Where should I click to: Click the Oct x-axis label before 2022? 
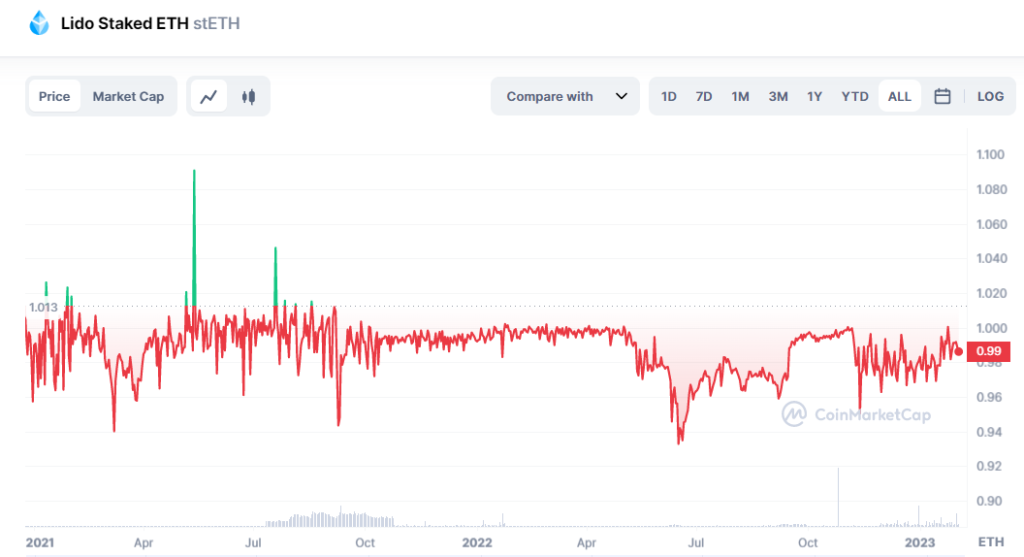[x=365, y=543]
